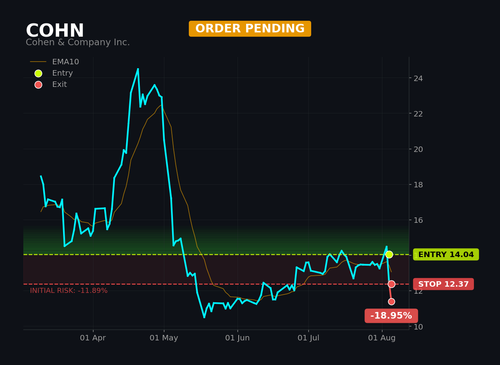This screenshot has width=500, height=365.
Task: Click the red Exit legend dot
Action: click(38, 85)
